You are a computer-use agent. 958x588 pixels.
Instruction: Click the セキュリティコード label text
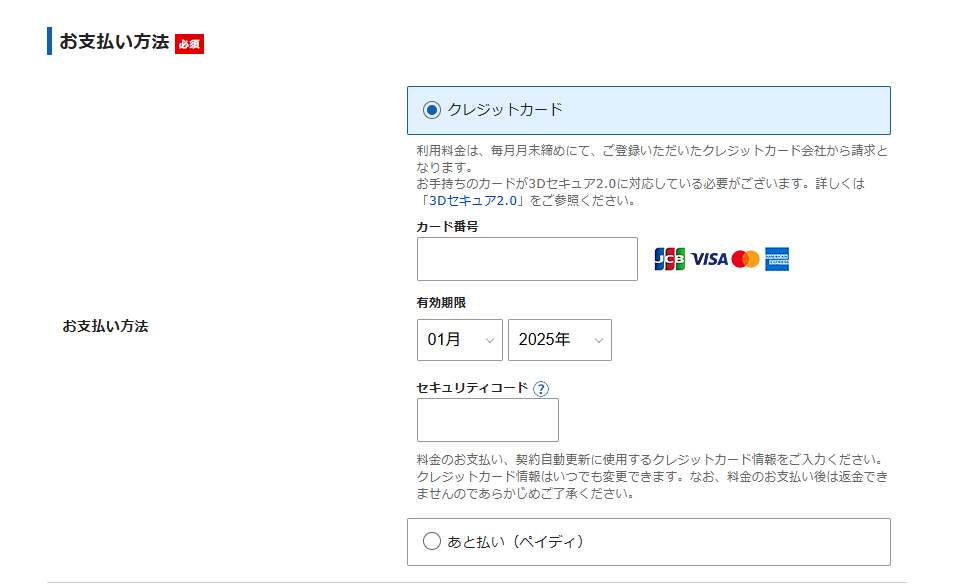tap(472, 388)
